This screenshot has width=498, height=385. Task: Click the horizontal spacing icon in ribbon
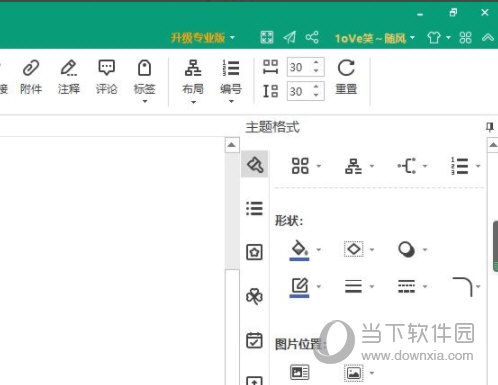tap(270, 67)
